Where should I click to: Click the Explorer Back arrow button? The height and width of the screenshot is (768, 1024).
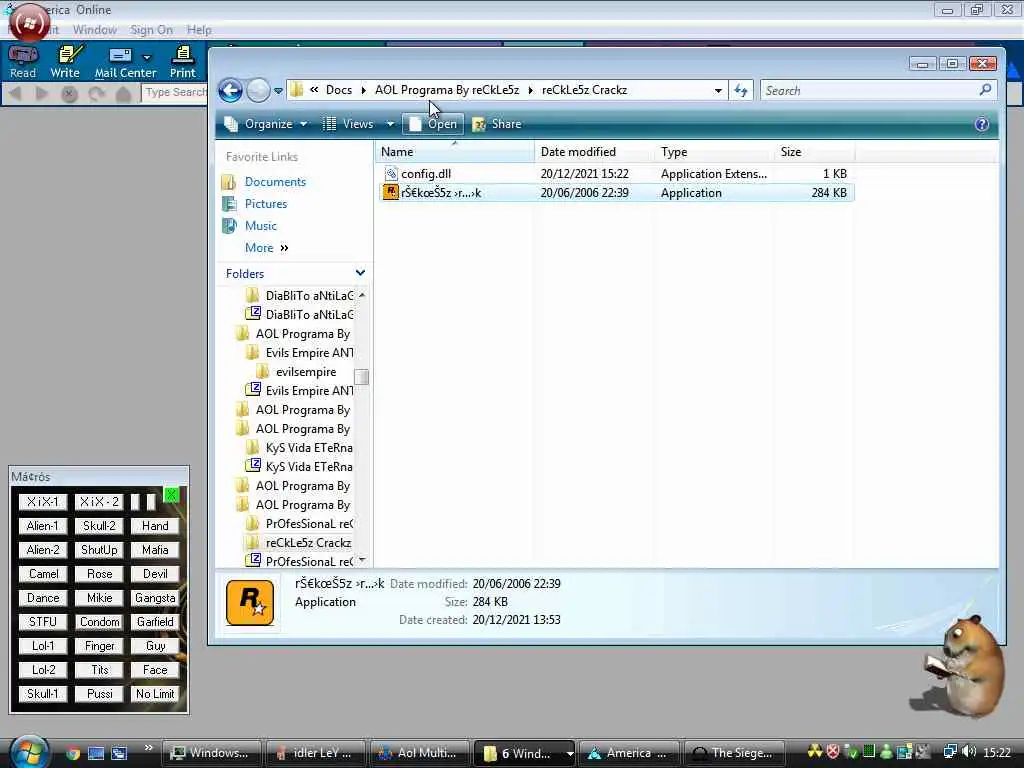coord(231,90)
